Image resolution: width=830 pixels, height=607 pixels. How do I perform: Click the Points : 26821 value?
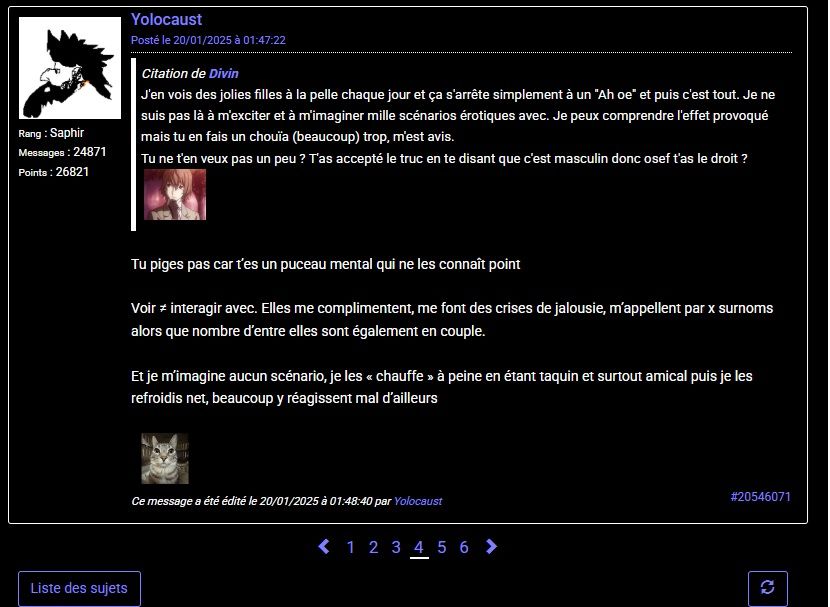tap(53, 172)
